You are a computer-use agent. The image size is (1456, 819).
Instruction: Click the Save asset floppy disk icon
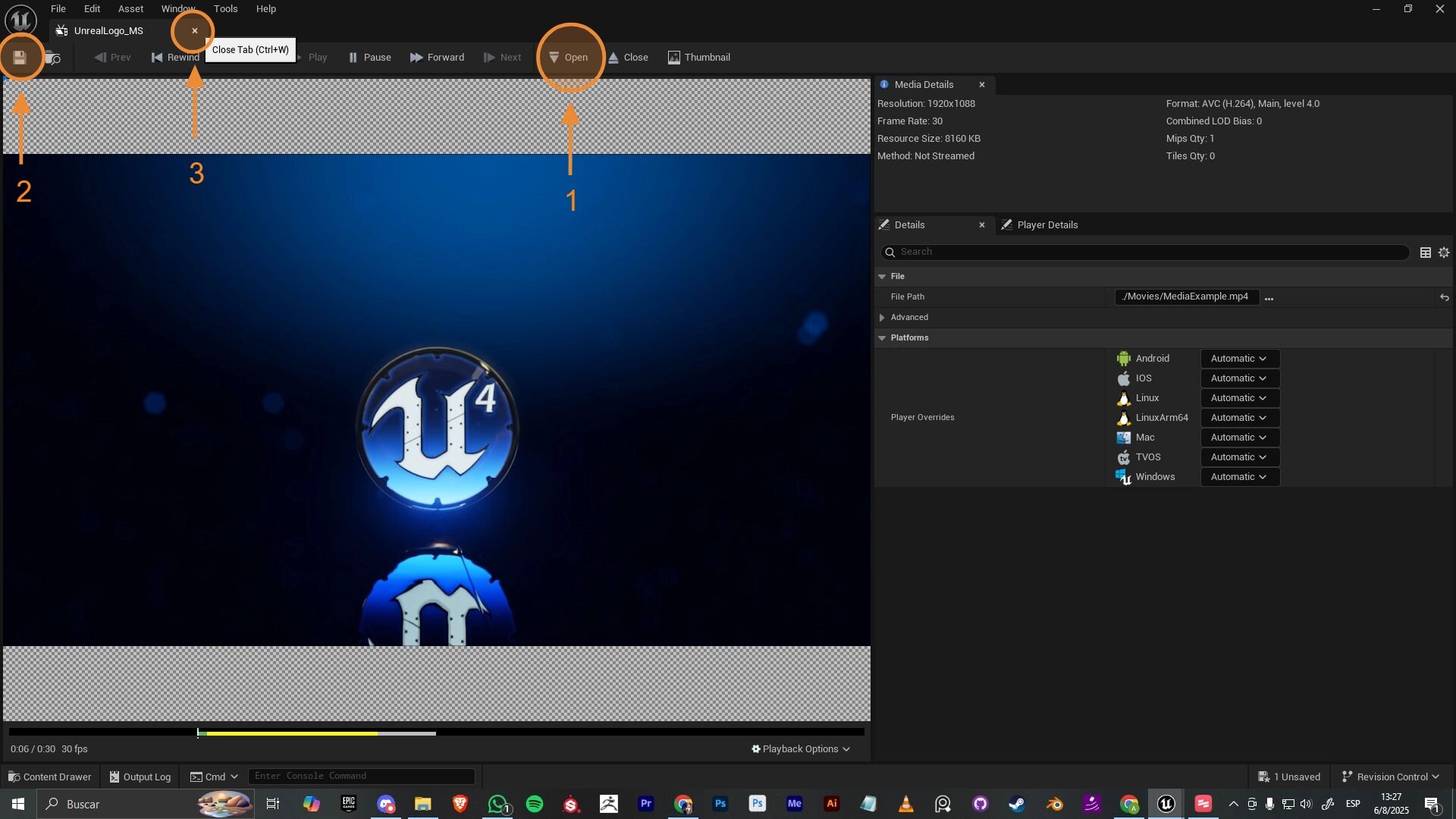pos(20,58)
